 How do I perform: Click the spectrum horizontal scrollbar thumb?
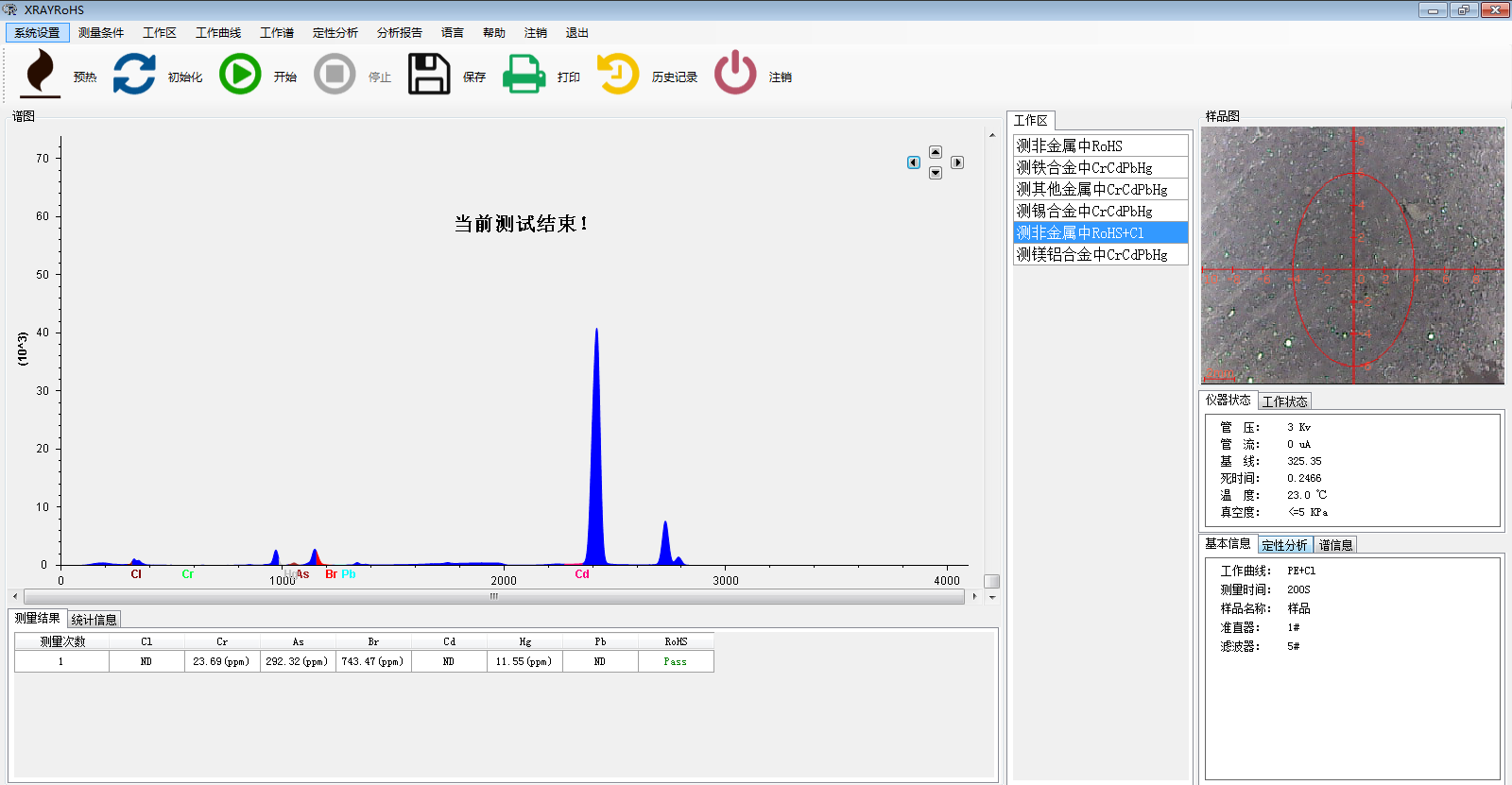pyautogui.click(x=494, y=596)
